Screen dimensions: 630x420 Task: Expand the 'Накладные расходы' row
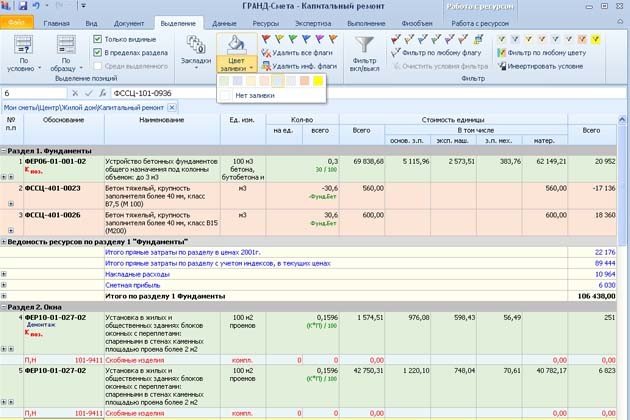point(5,273)
